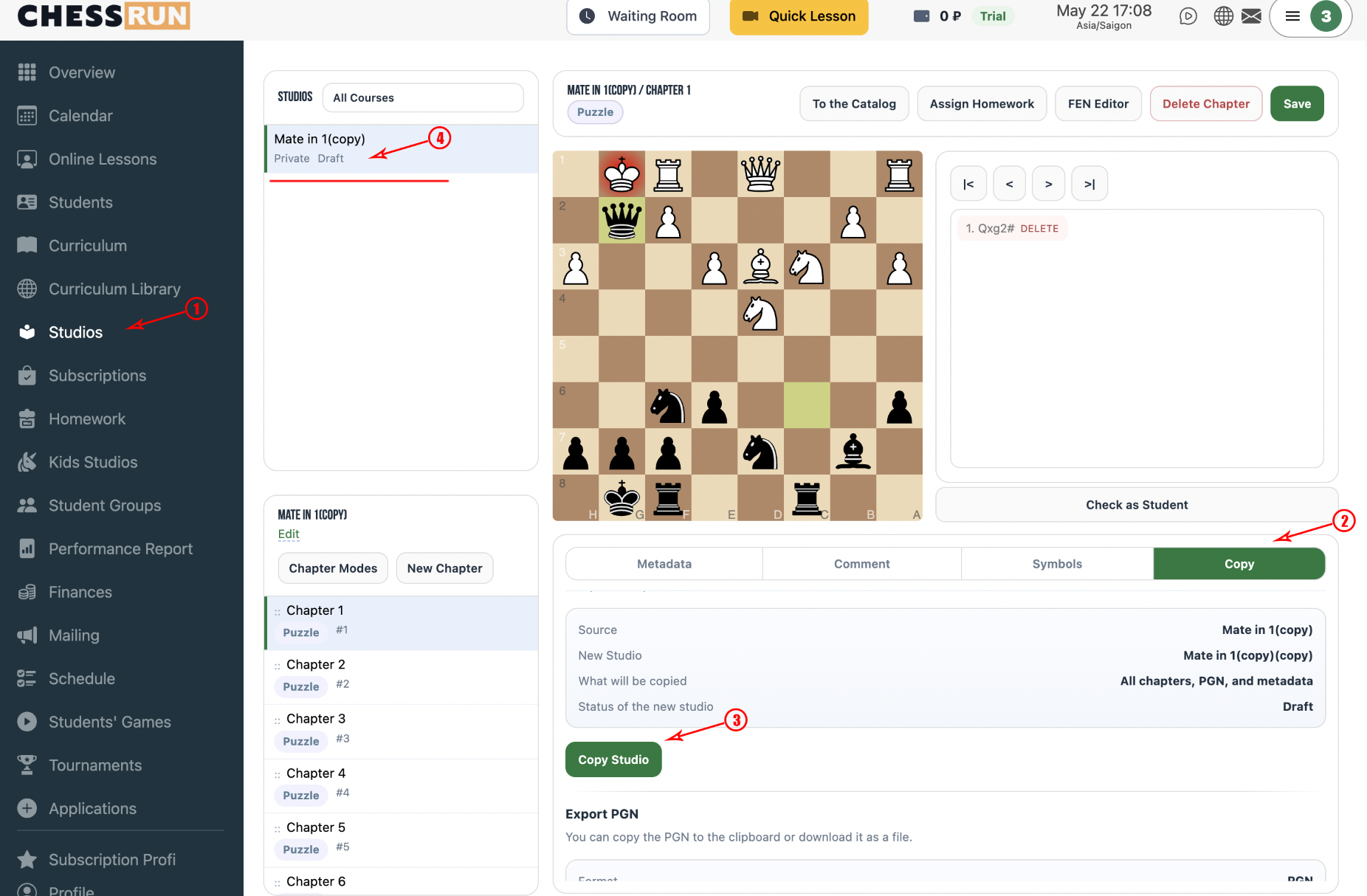Open the Calendar icon in the sidebar
1367x896 pixels.
[x=27, y=116]
